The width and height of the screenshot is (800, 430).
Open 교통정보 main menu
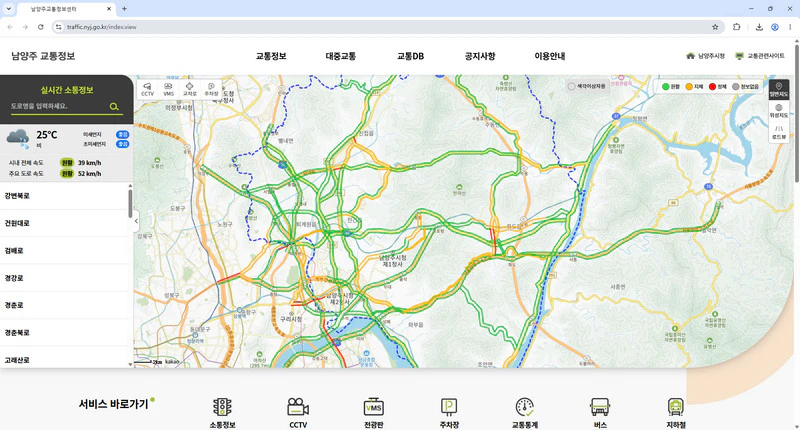coord(271,56)
